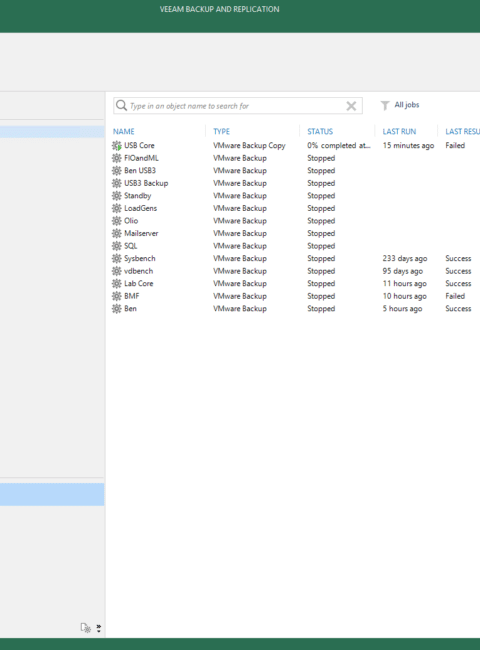Click the FIOandML job gear icon
This screenshot has height=650, width=480.
[x=116, y=158]
